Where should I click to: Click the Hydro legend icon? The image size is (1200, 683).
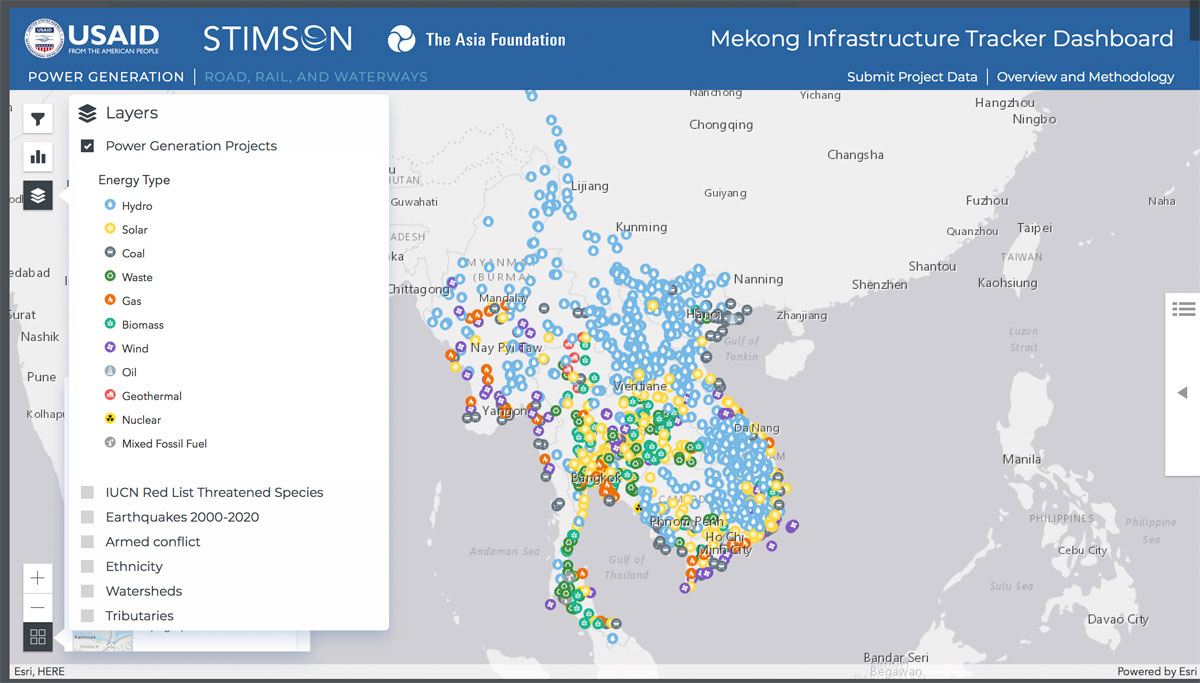pyautogui.click(x=110, y=205)
